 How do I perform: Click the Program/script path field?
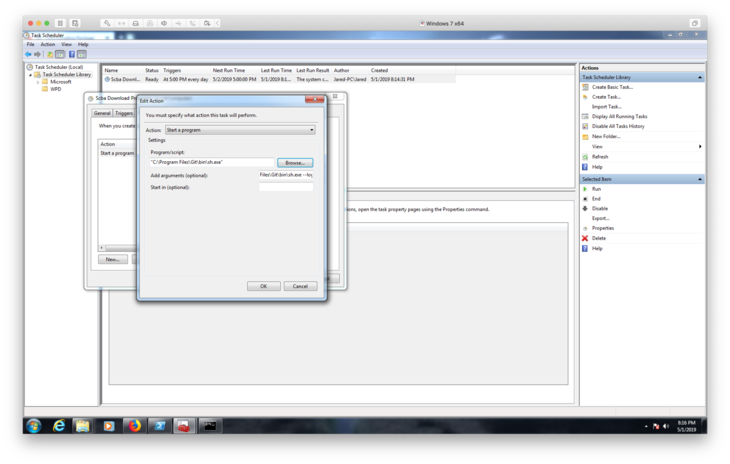point(212,162)
